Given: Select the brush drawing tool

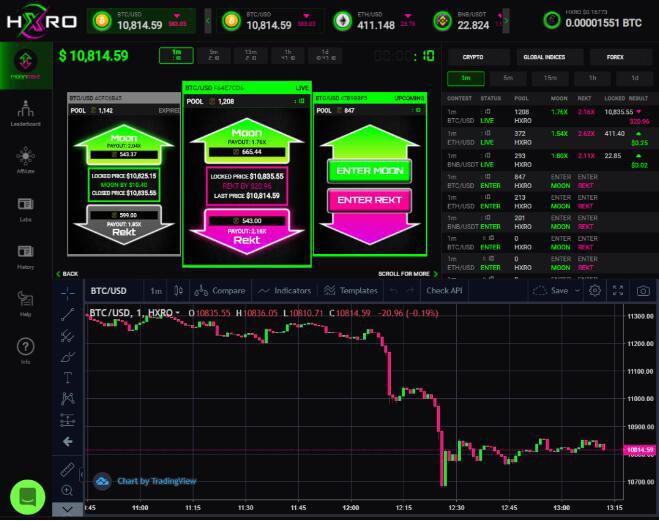Looking at the screenshot, I should coord(68,357).
